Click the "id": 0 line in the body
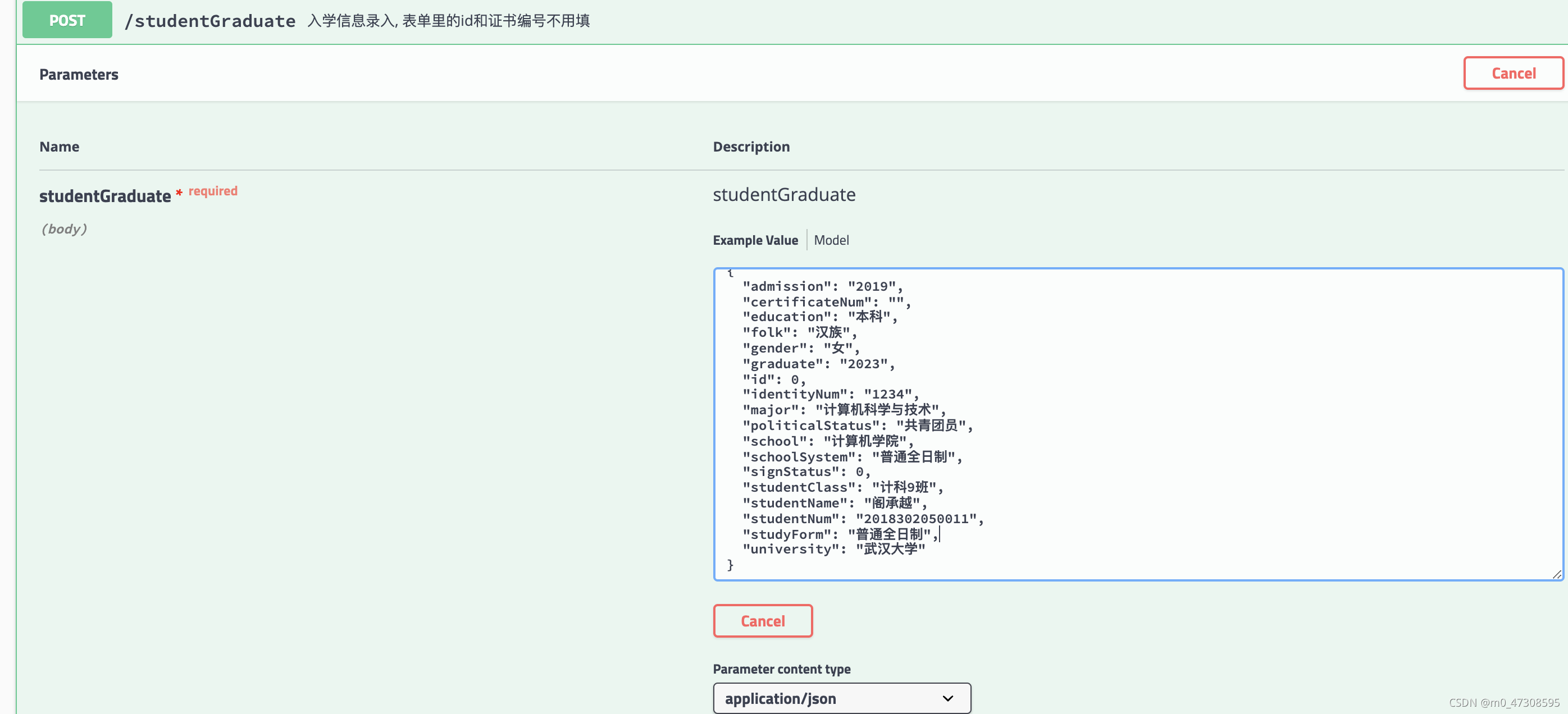 pyautogui.click(x=774, y=379)
